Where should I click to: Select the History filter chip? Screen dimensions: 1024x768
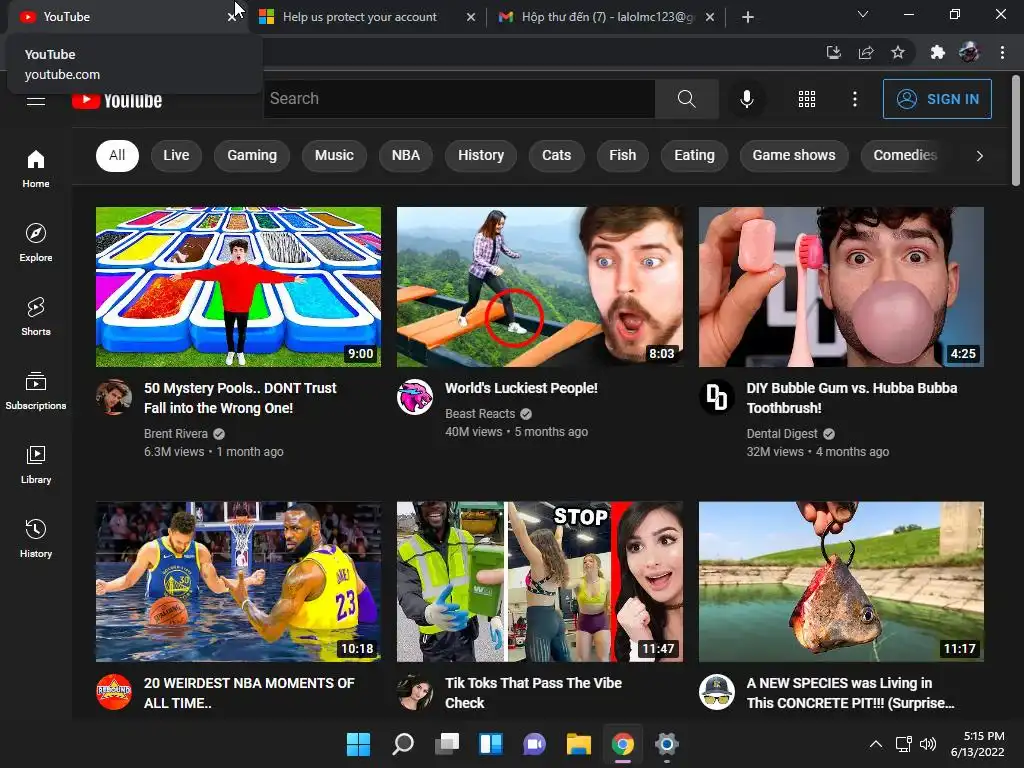point(481,155)
